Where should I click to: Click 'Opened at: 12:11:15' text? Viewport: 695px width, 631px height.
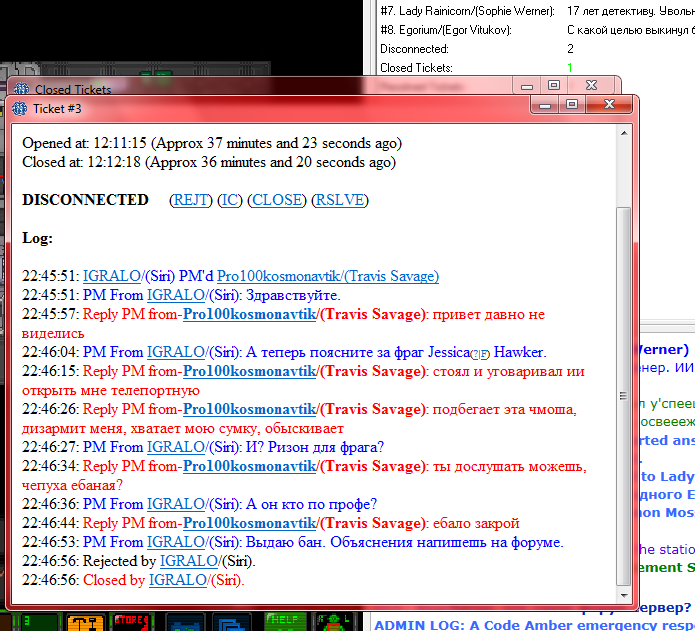click(x=84, y=143)
